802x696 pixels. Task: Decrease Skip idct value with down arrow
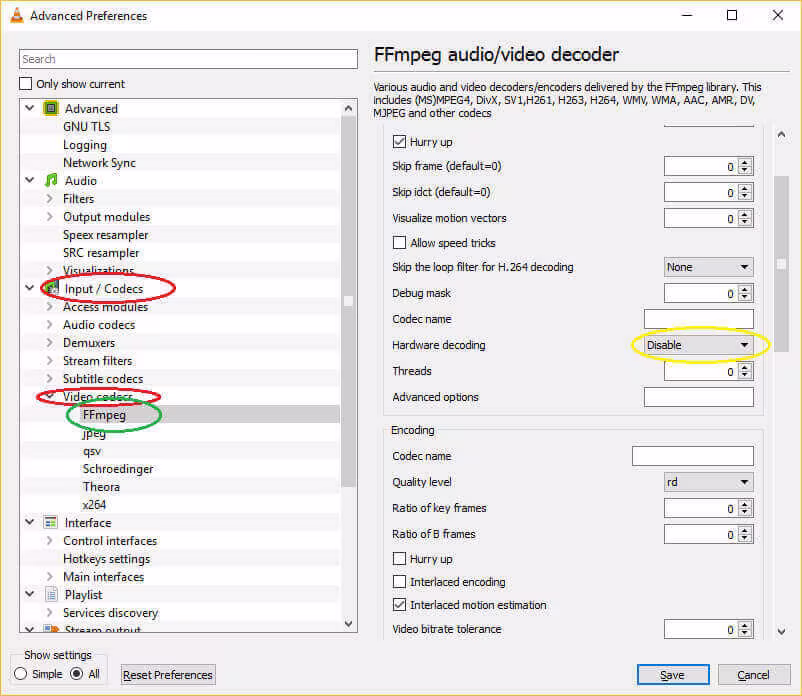(x=745, y=197)
